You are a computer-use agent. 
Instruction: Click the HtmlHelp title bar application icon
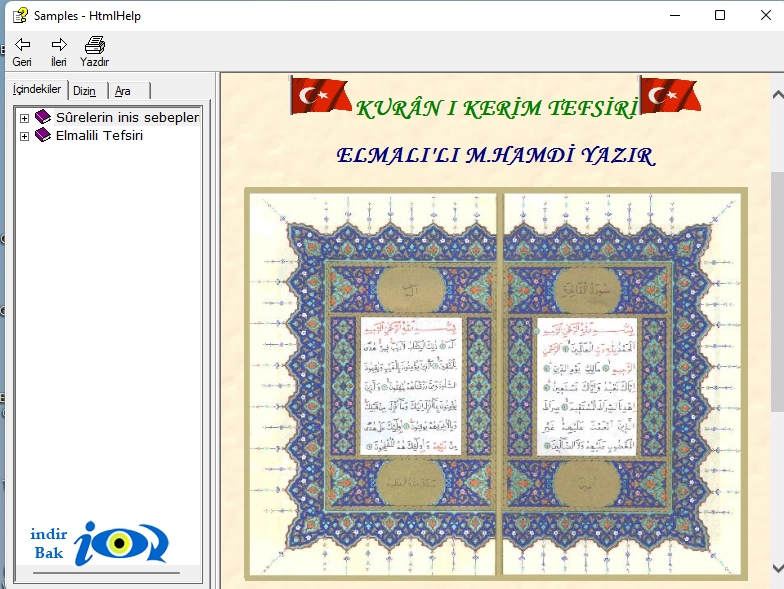pos(20,16)
